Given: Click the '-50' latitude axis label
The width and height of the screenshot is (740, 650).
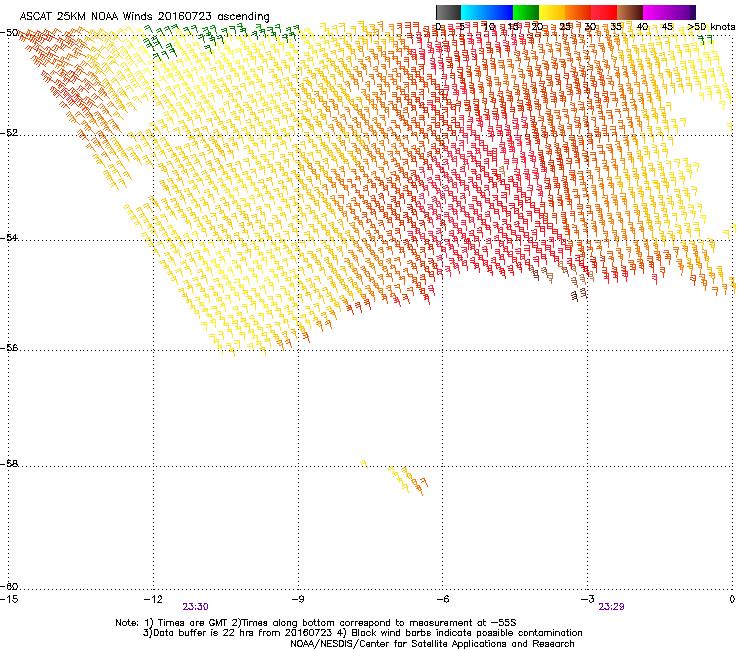Looking at the screenshot, I should tap(9, 33).
